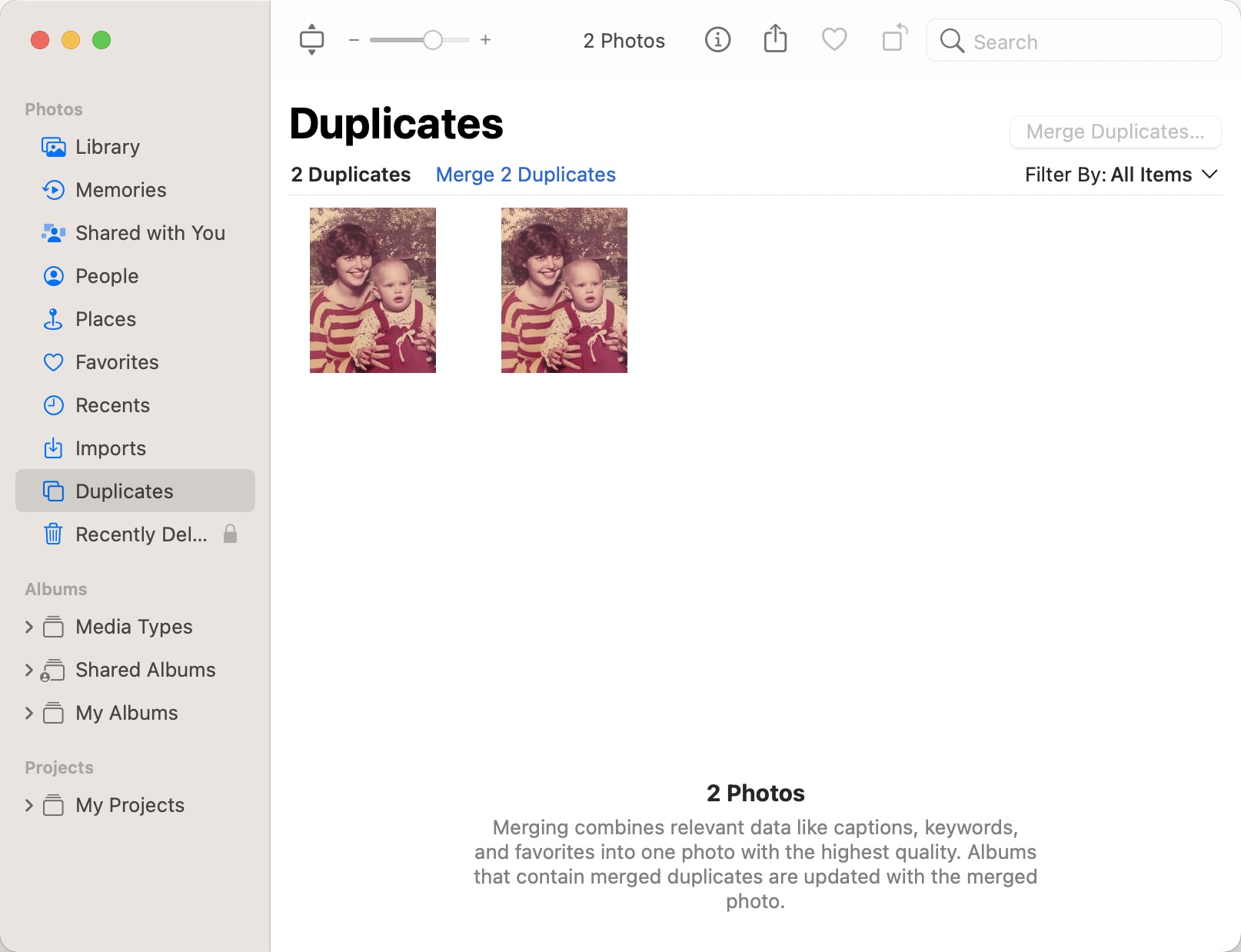Expand the Media Types album group

29,627
